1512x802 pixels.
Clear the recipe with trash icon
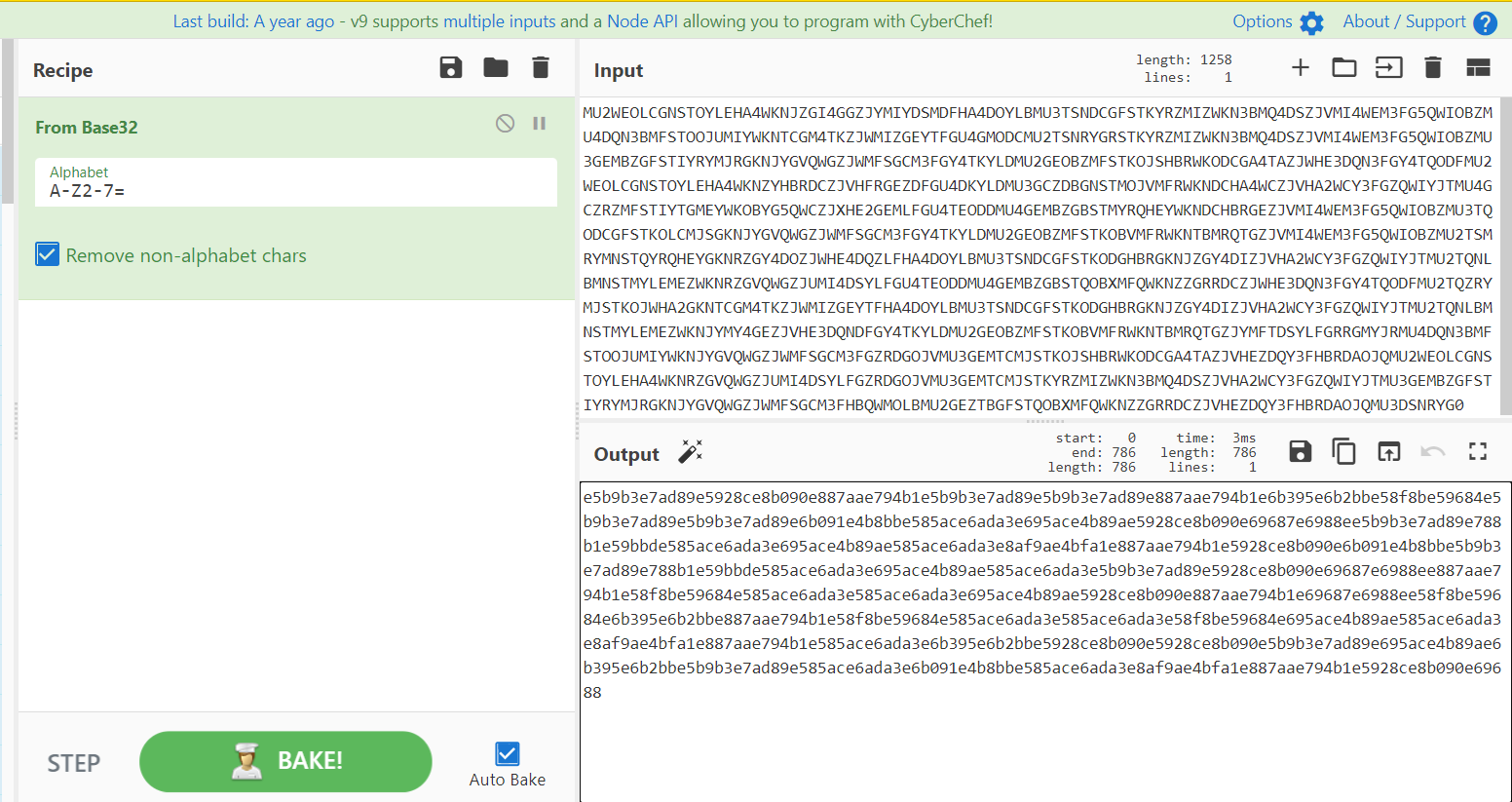pyautogui.click(x=541, y=67)
